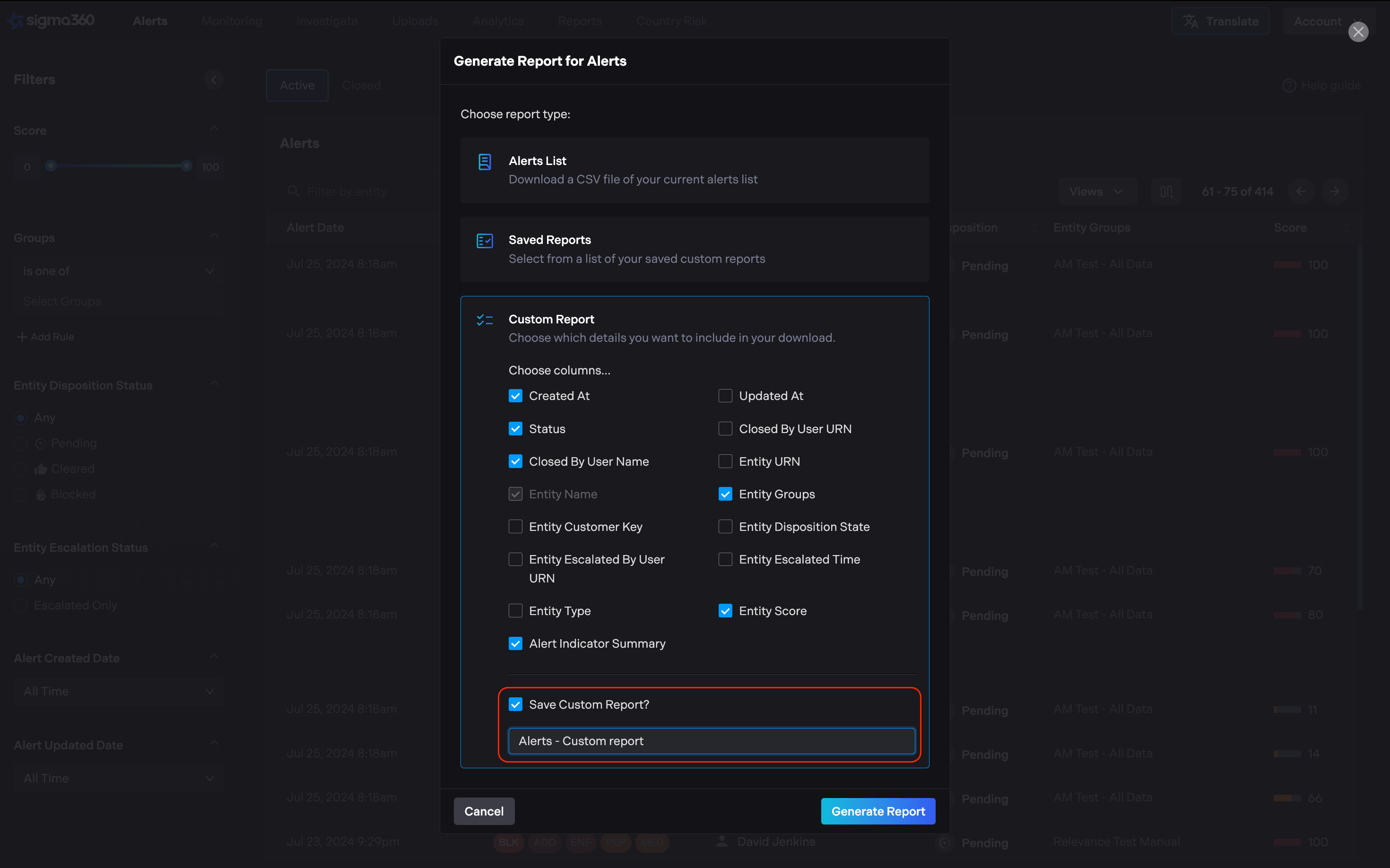Uncheck the Entity Groups column
The image size is (1390, 868).
725,495
